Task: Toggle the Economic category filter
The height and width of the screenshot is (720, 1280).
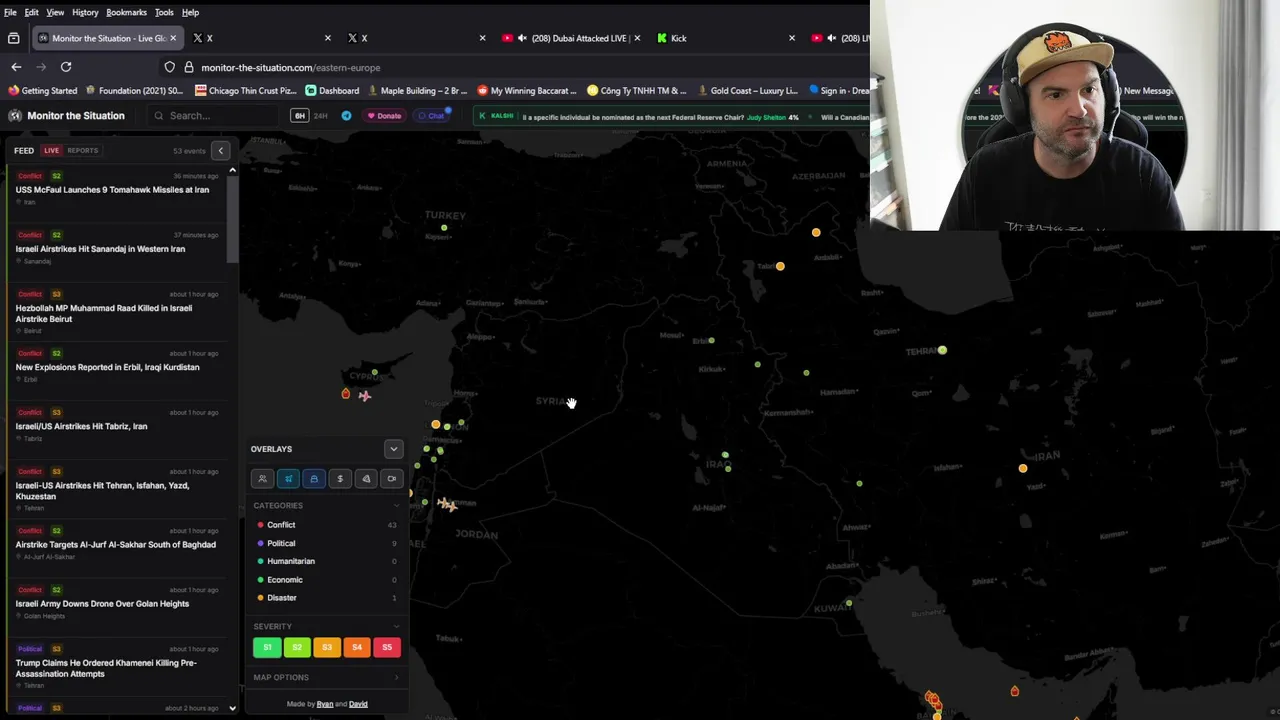Action: pyautogui.click(x=326, y=579)
